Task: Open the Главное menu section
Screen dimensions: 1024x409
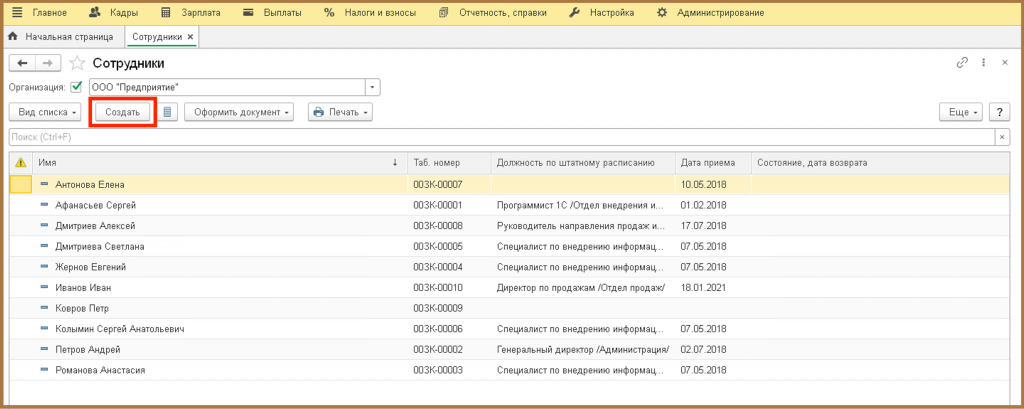Action: pos(40,12)
